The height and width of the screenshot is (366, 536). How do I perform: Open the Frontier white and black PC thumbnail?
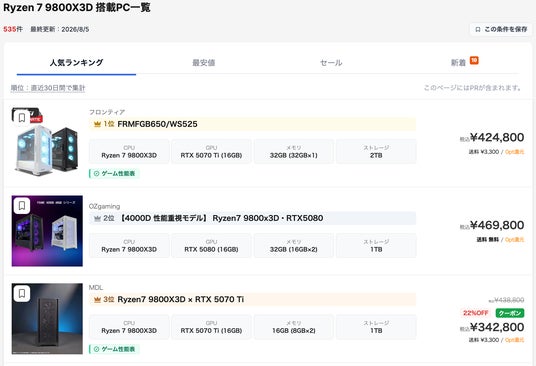point(47,143)
